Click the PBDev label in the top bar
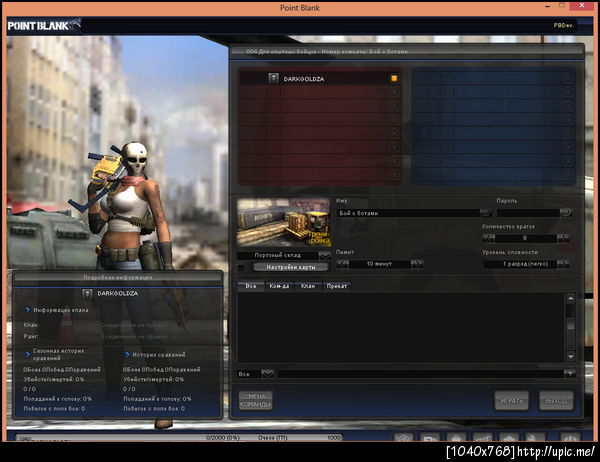Image resolution: width=600 pixels, height=462 pixels. click(563, 25)
